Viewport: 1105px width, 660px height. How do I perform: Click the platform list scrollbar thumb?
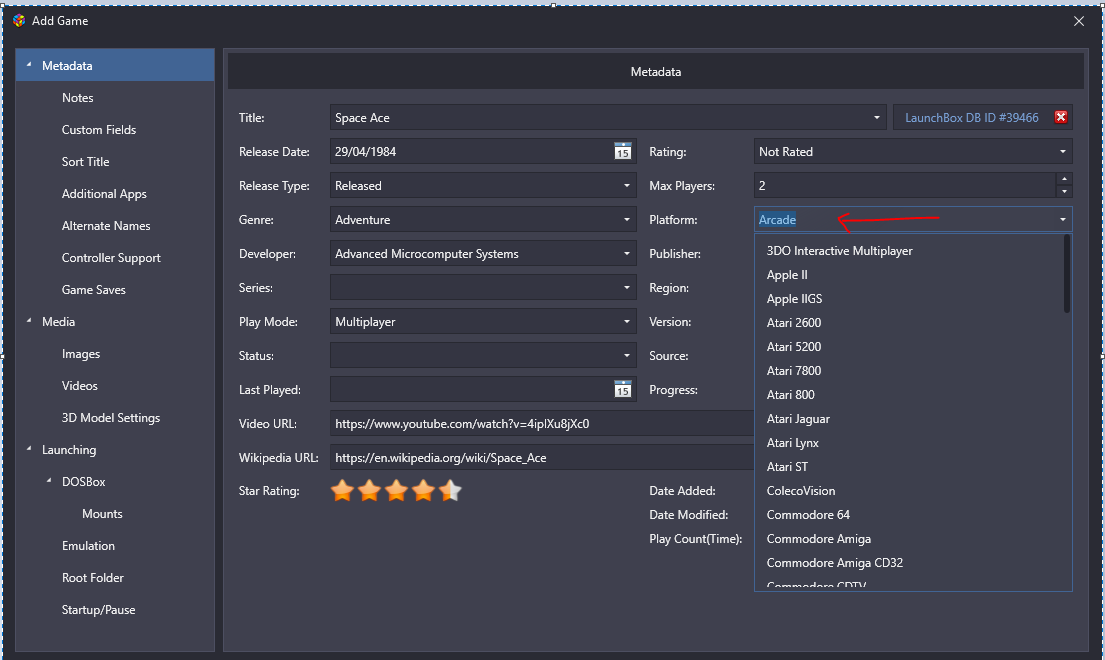coord(1067,274)
